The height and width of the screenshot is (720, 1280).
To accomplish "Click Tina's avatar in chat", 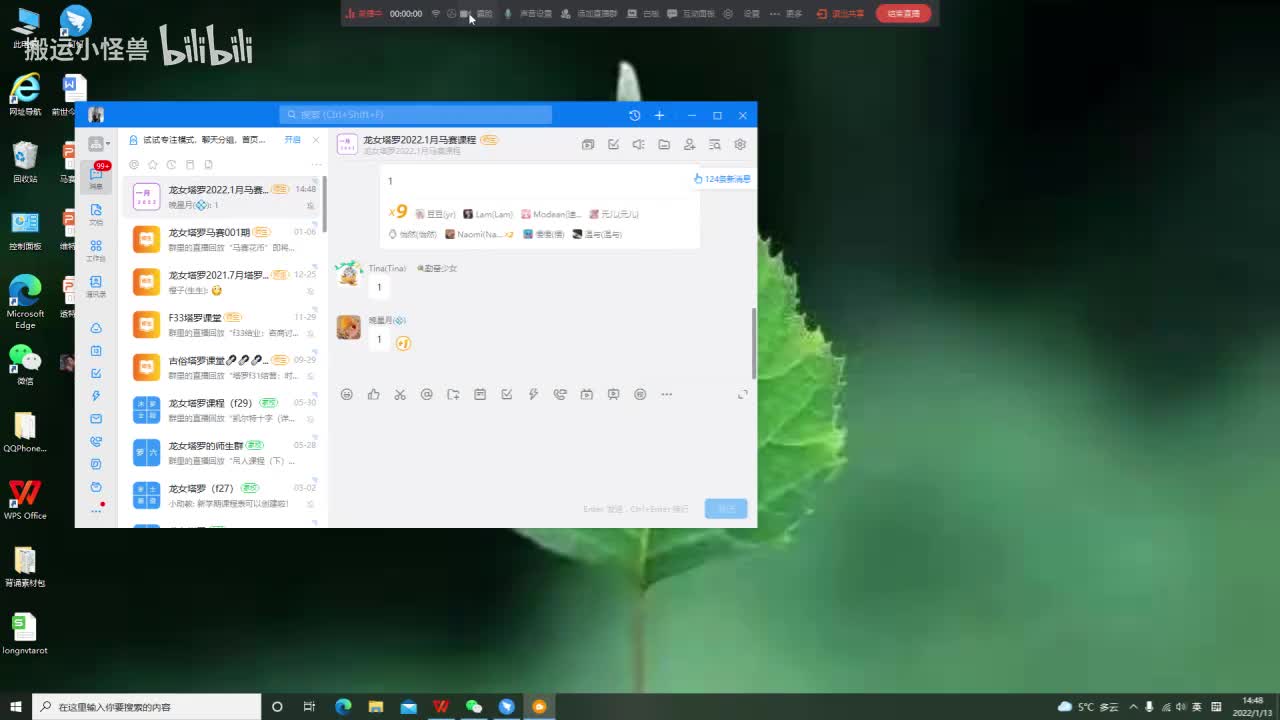I will 349,272.
